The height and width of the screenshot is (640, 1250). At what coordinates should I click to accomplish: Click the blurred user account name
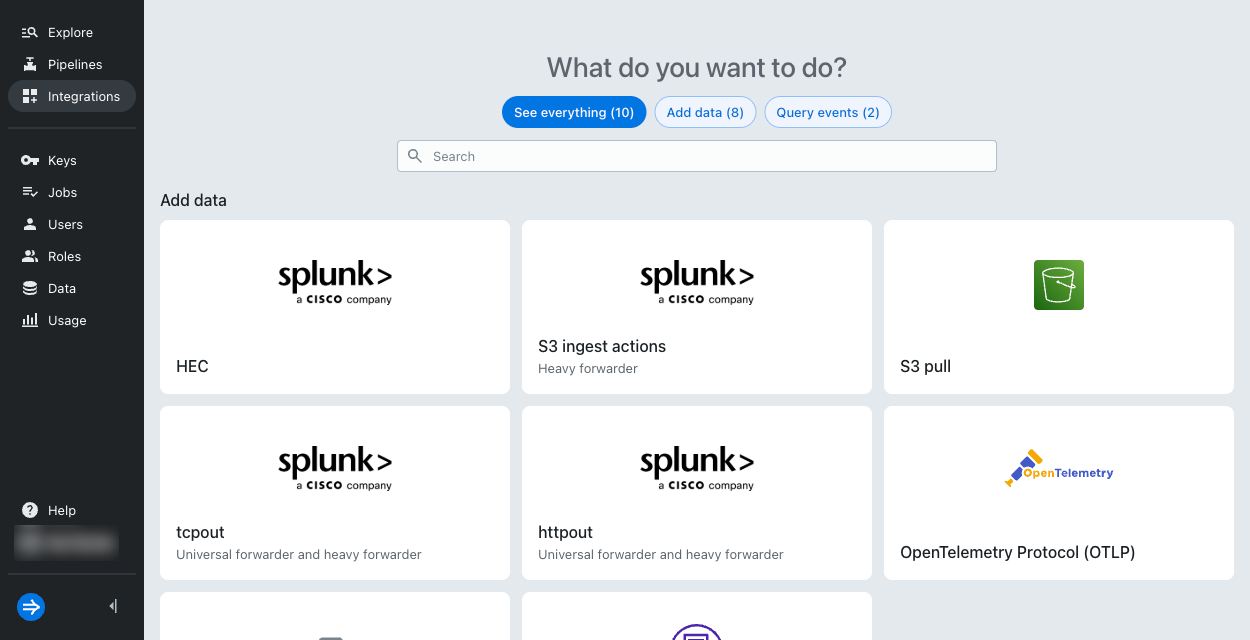tap(66, 543)
